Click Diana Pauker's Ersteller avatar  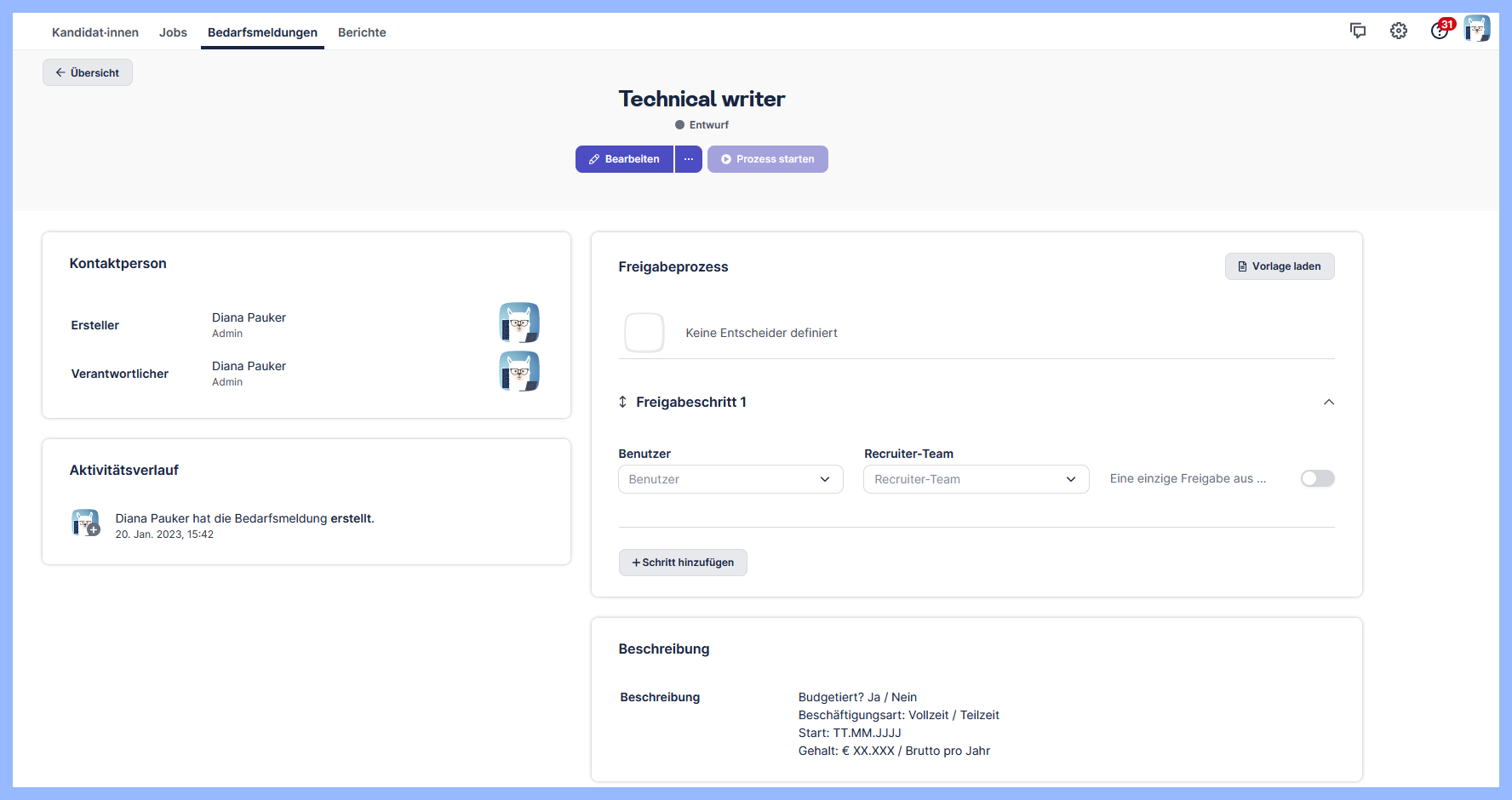pos(518,323)
